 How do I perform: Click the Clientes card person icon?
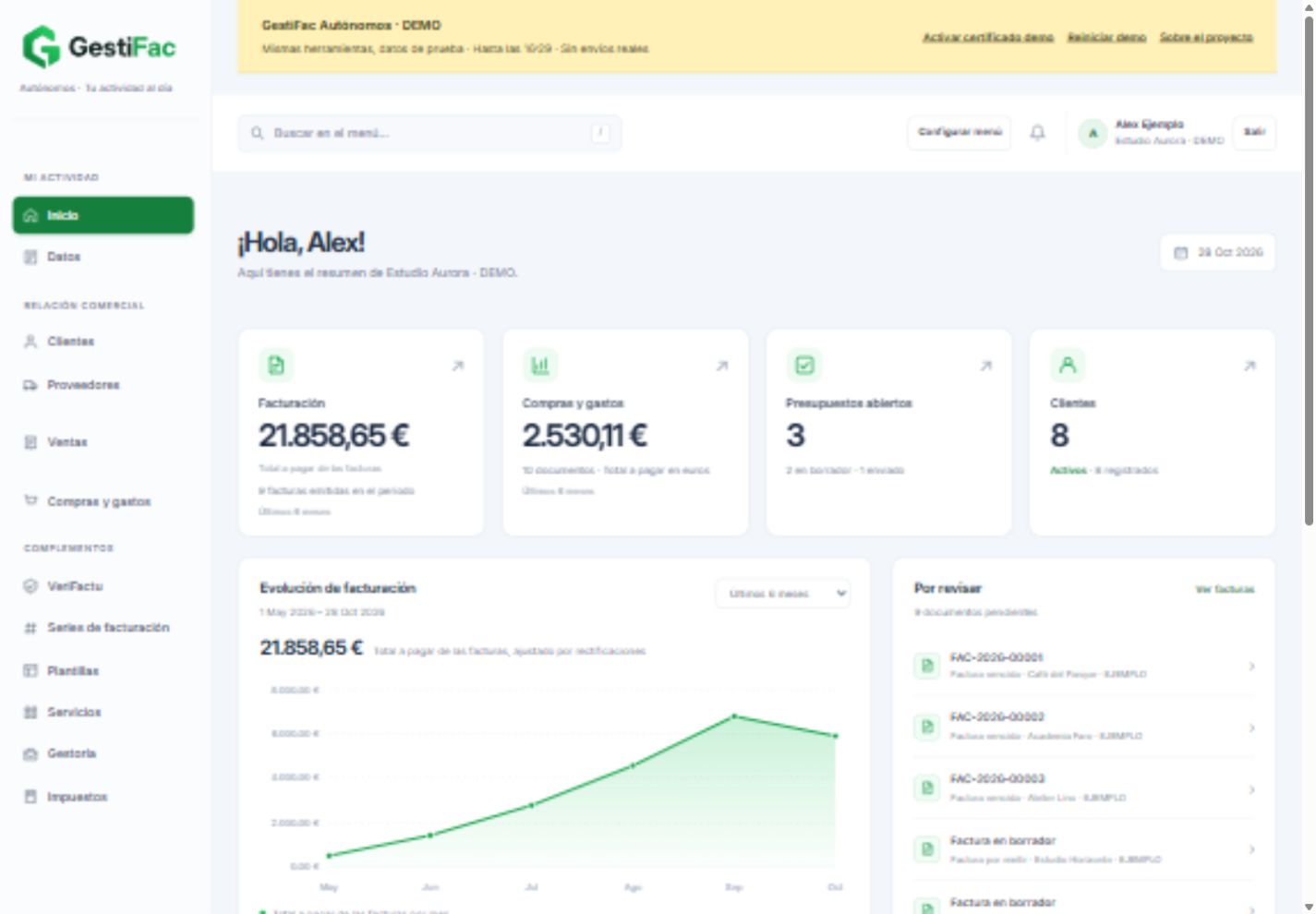pyautogui.click(x=1068, y=366)
